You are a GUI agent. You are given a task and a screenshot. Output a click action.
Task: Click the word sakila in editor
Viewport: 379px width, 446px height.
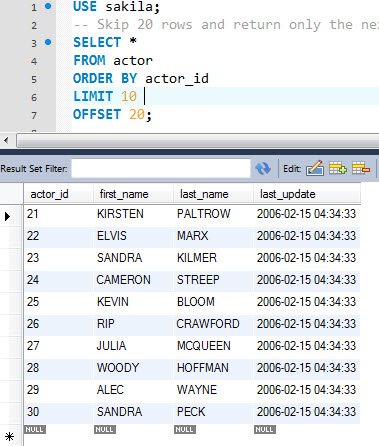tap(129, 6)
